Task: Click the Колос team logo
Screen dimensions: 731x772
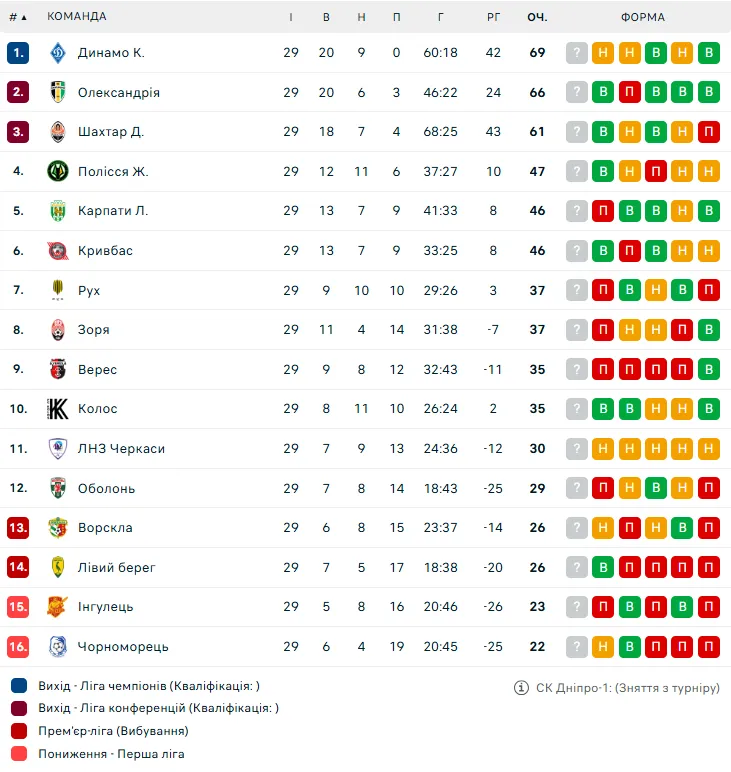Action: coord(58,409)
